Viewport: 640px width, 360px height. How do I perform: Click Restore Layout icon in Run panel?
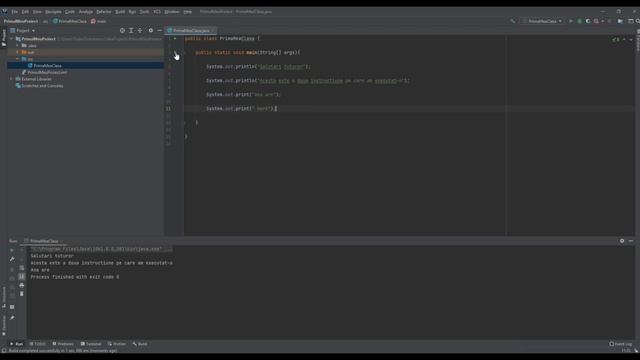pyautogui.click(x=12, y=307)
